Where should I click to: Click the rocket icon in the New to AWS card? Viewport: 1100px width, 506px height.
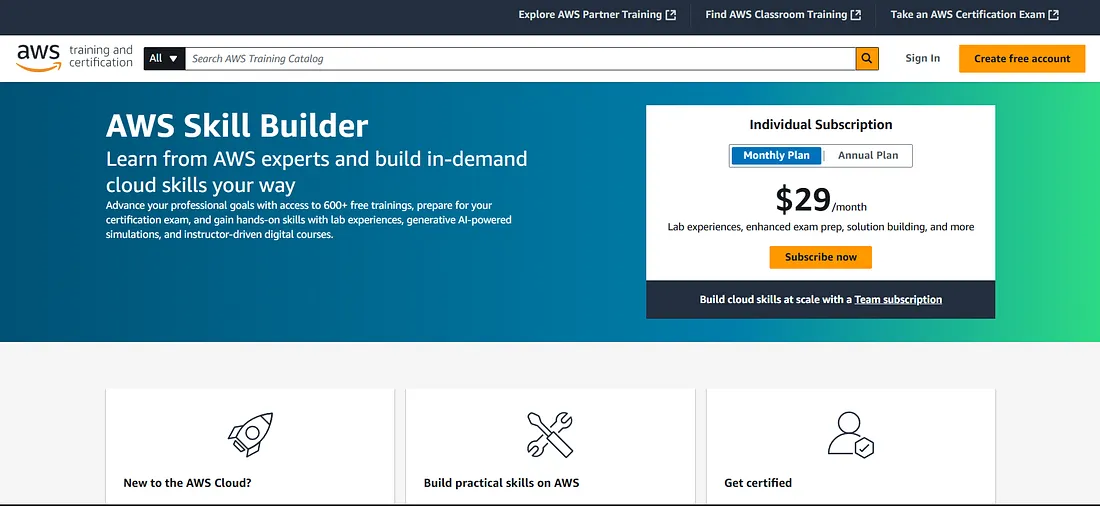pyautogui.click(x=250, y=434)
